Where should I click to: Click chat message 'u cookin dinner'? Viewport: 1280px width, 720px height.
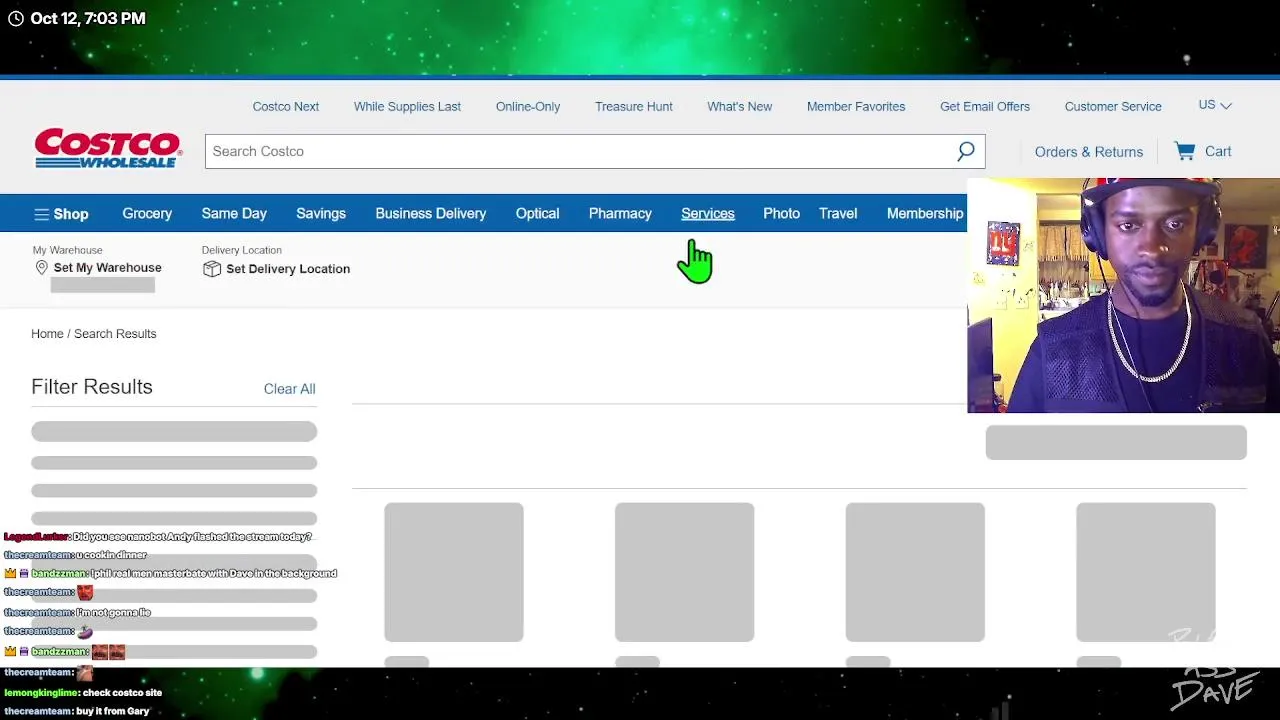tap(111, 555)
